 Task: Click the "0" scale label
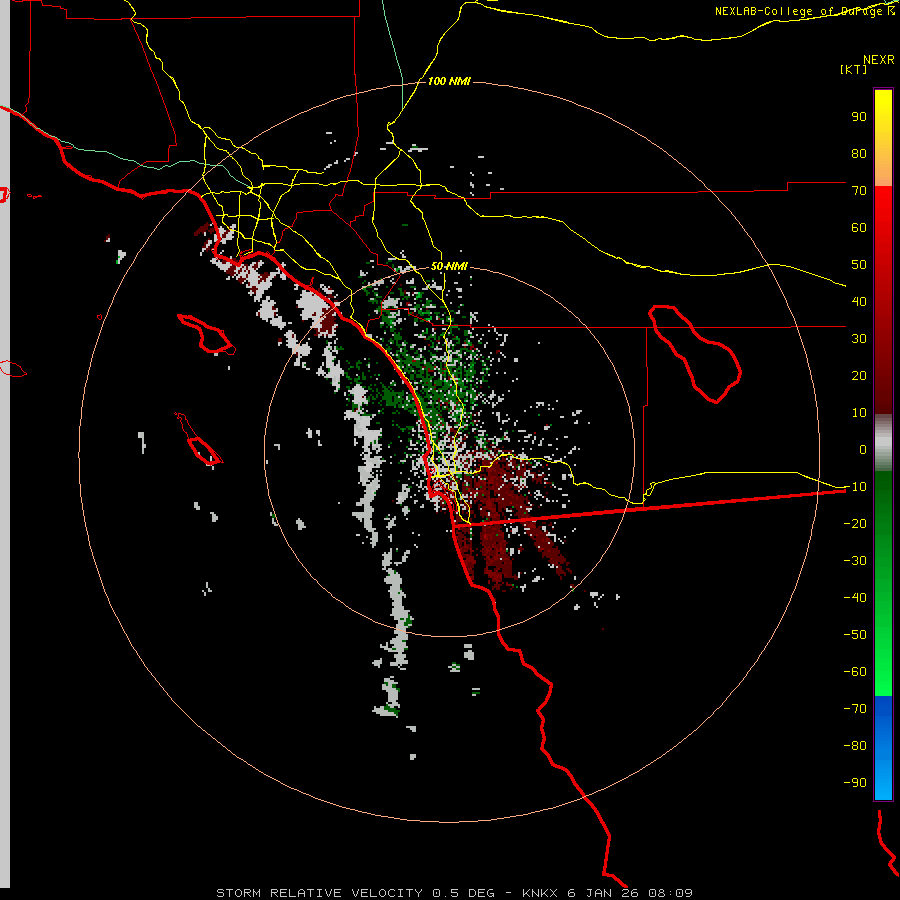click(x=863, y=450)
